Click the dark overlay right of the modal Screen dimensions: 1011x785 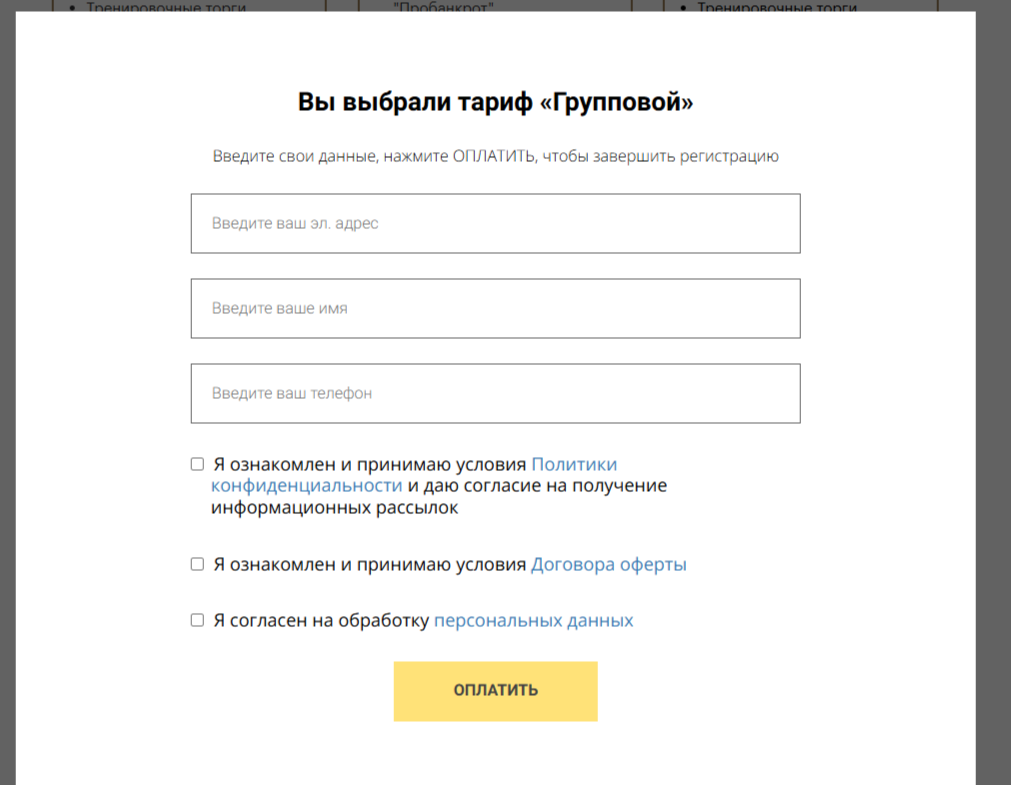(x=993, y=400)
